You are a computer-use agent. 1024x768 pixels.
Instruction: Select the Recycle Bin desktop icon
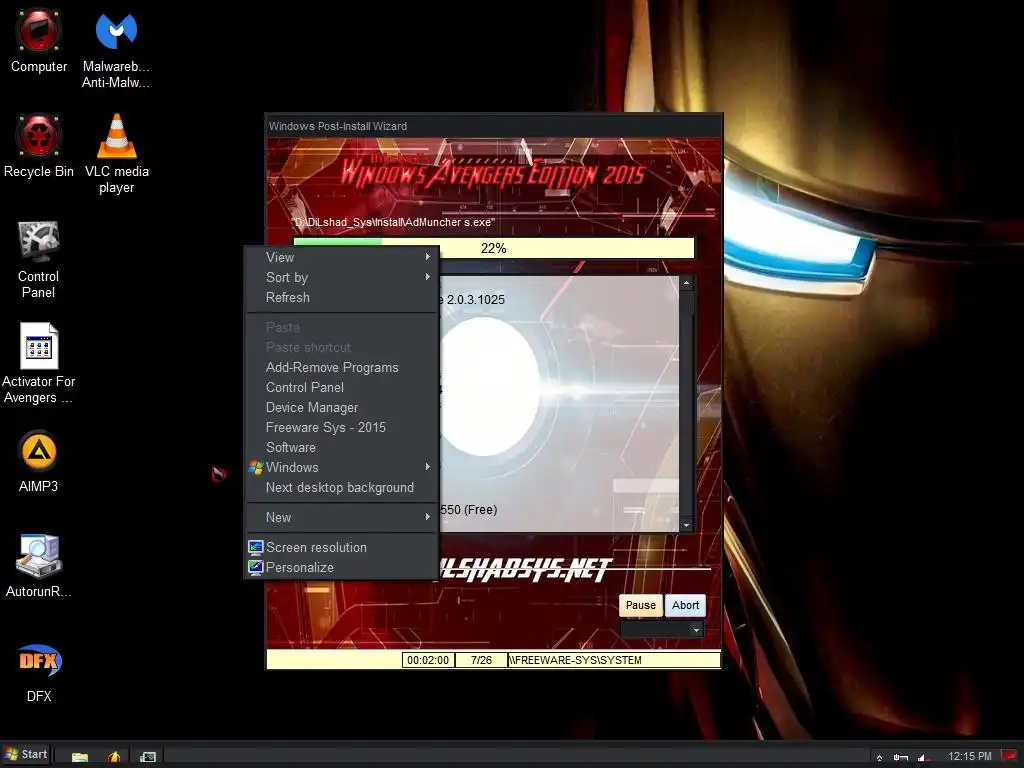pos(39,146)
